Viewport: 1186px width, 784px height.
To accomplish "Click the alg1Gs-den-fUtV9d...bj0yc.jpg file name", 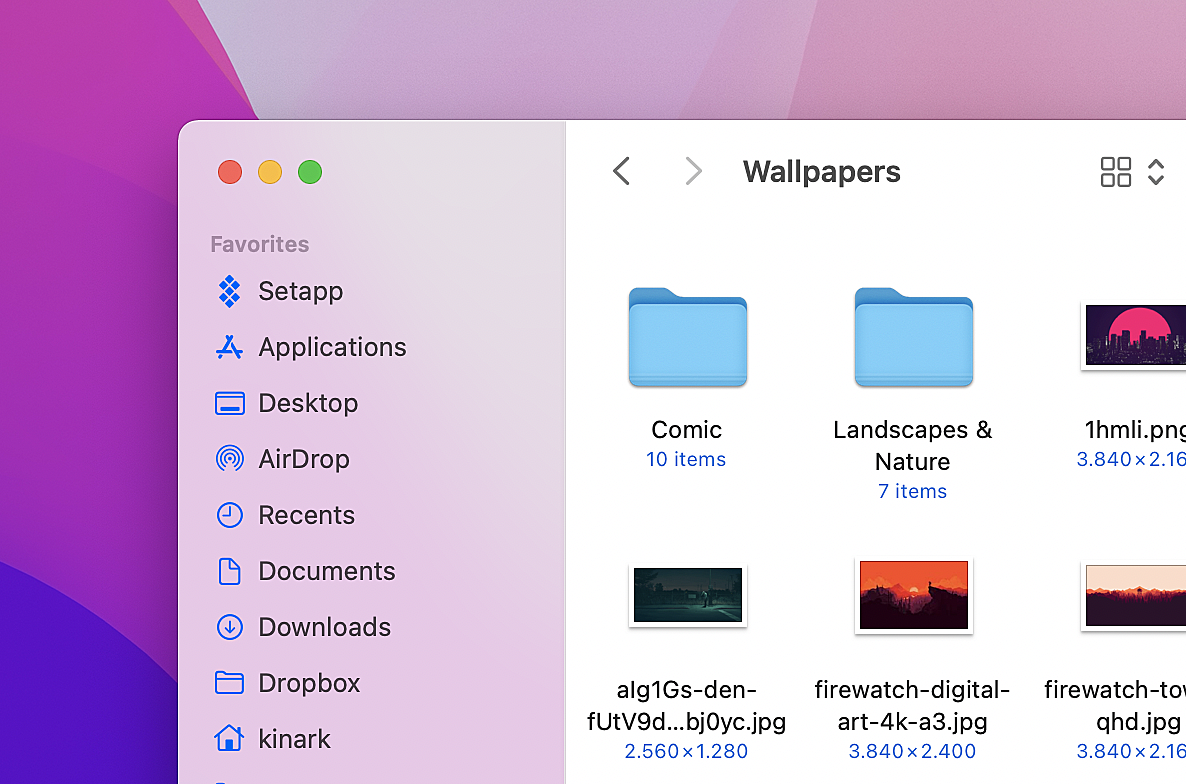I will (x=687, y=705).
